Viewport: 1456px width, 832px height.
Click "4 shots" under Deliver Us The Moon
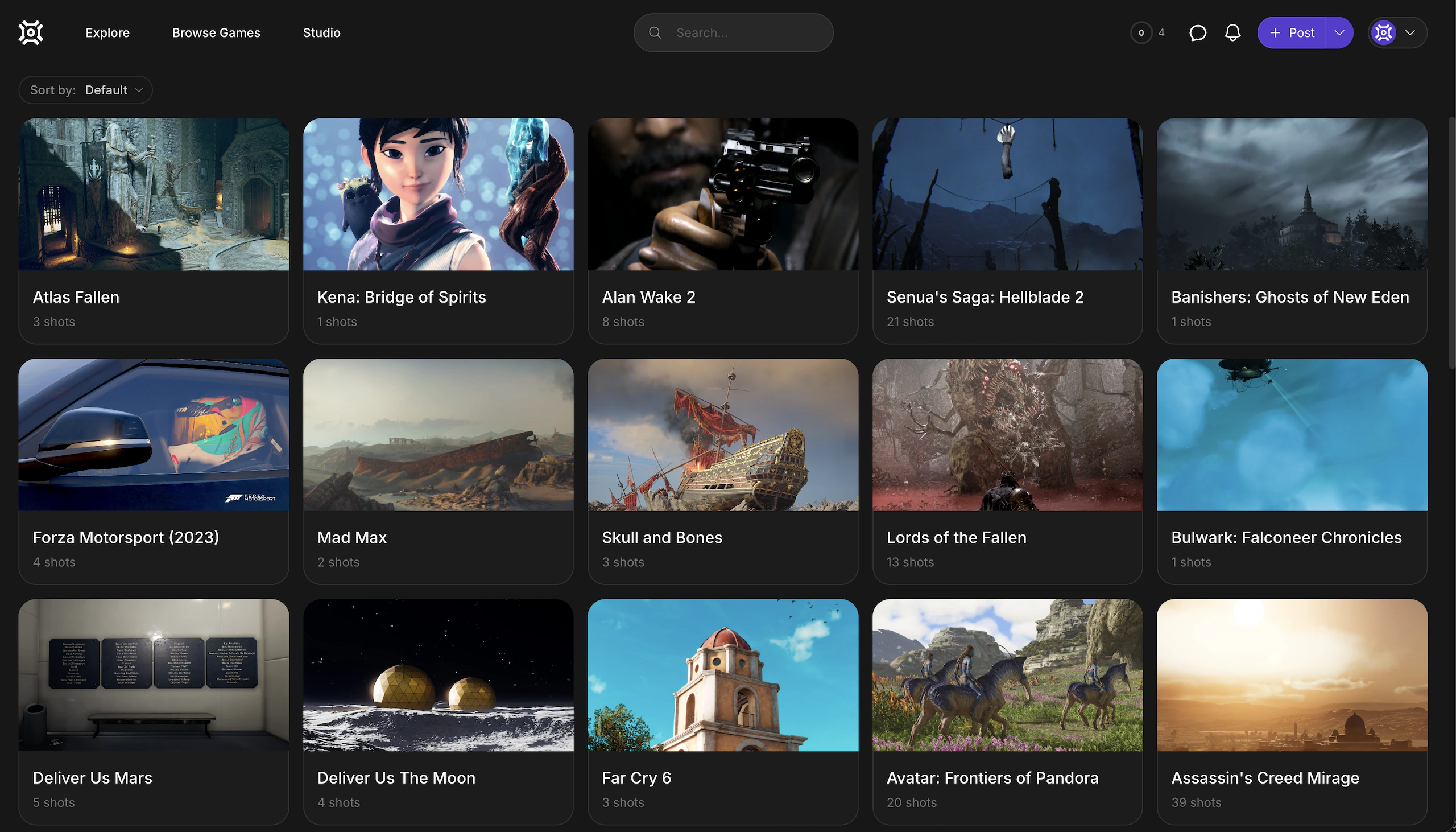coord(338,802)
